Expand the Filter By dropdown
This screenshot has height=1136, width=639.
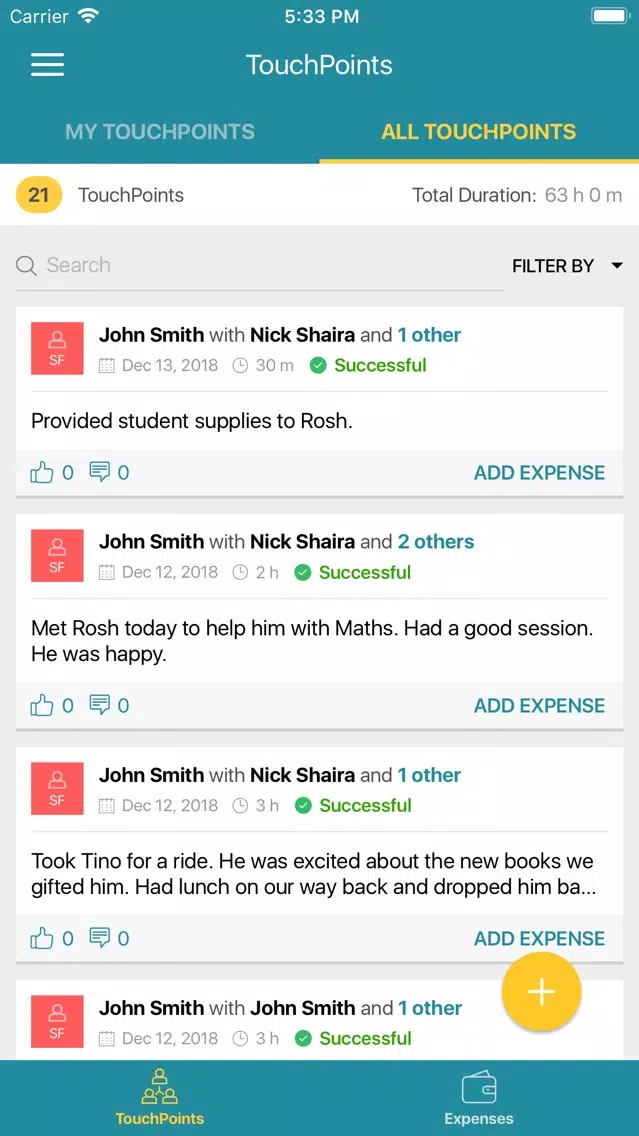coord(567,266)
